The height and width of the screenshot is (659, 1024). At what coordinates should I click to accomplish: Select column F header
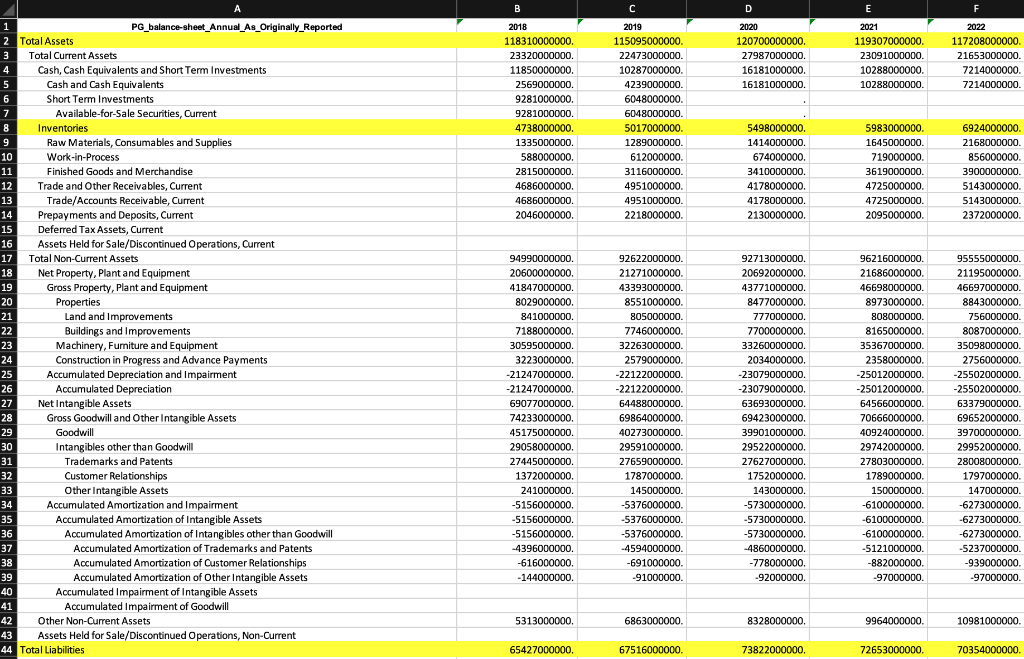coord(976,8)
